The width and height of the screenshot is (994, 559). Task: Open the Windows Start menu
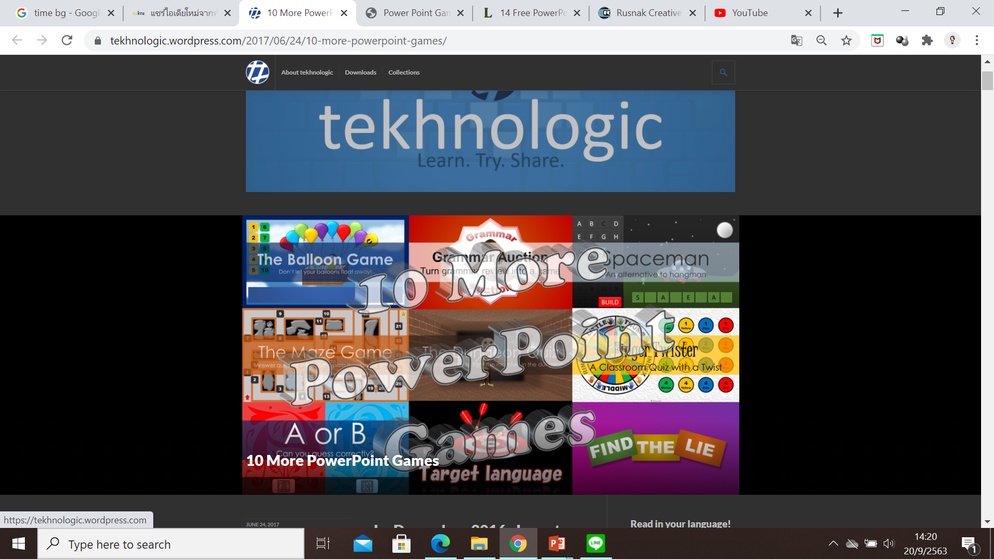[18, 544]
